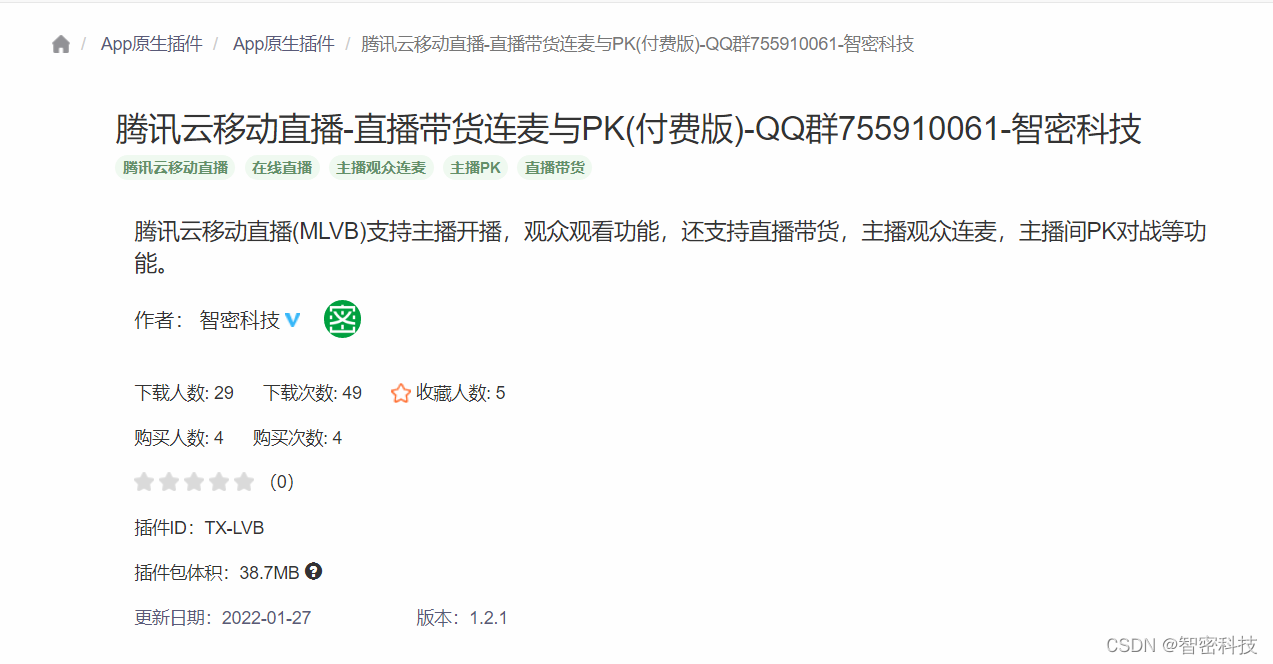Click the rating count (0)
Screen dimensions: 1273x664
(x=281, y=482)
